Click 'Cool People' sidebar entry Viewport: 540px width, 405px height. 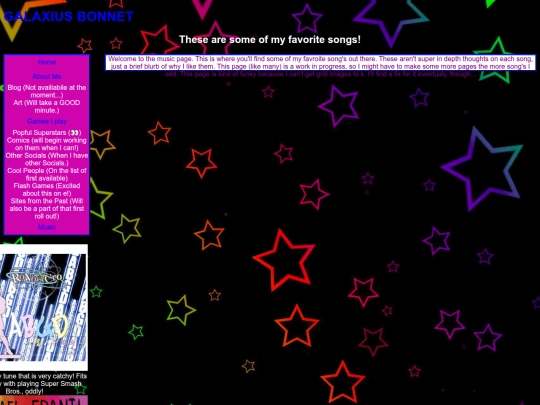click(x=47, y=174)
